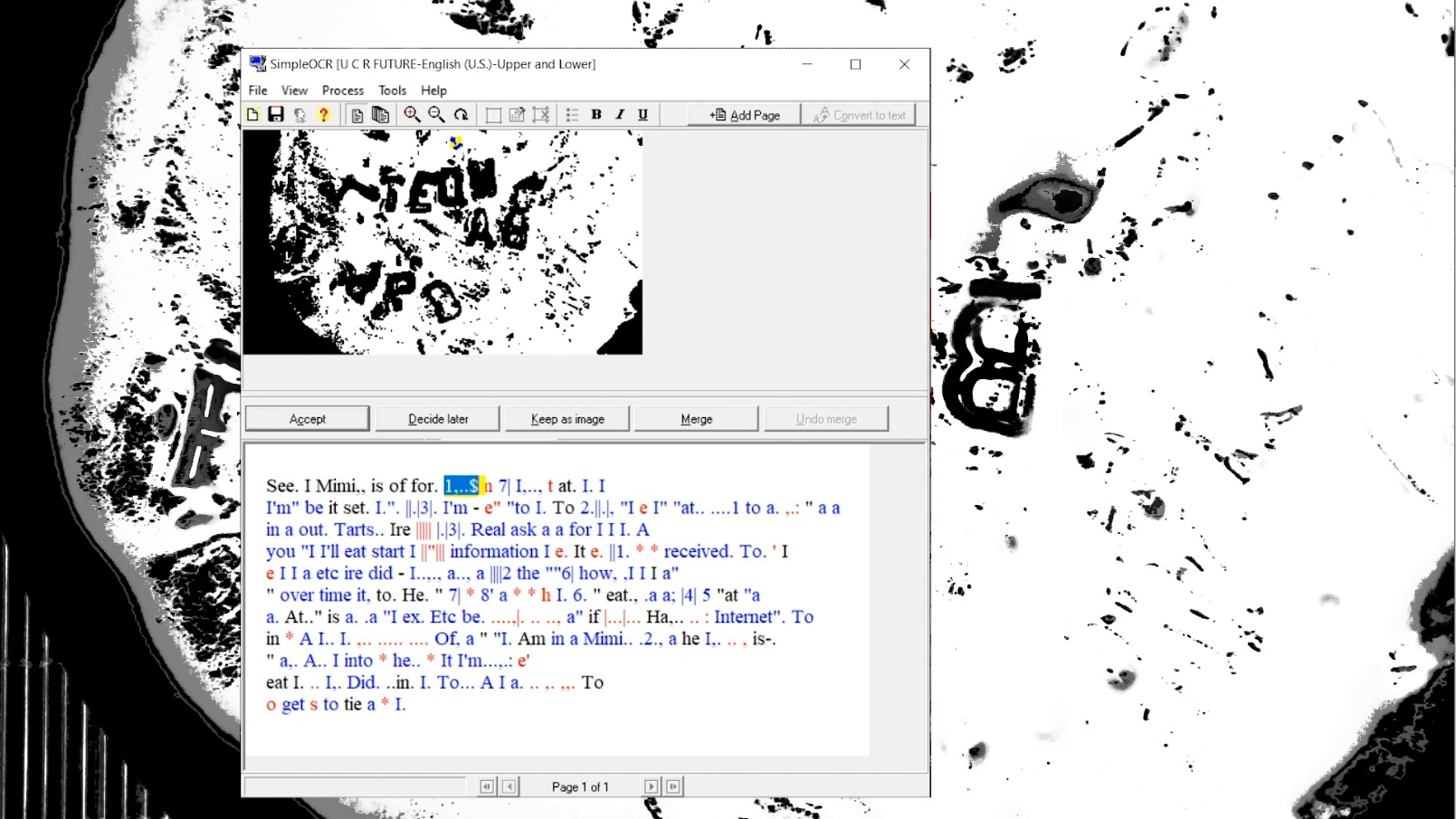This screenshot has height=819, width=1456.
Task: Open the File menu
Action: click(x=258, y=90)
